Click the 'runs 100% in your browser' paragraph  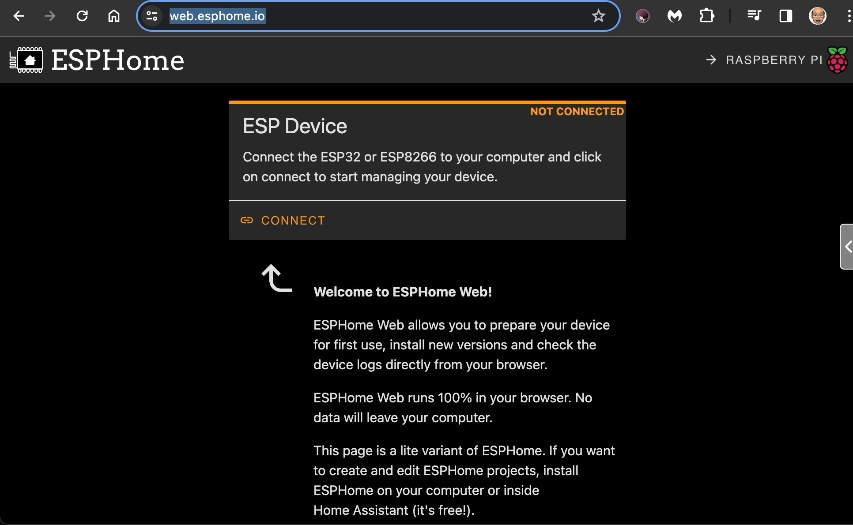point(453,407)
